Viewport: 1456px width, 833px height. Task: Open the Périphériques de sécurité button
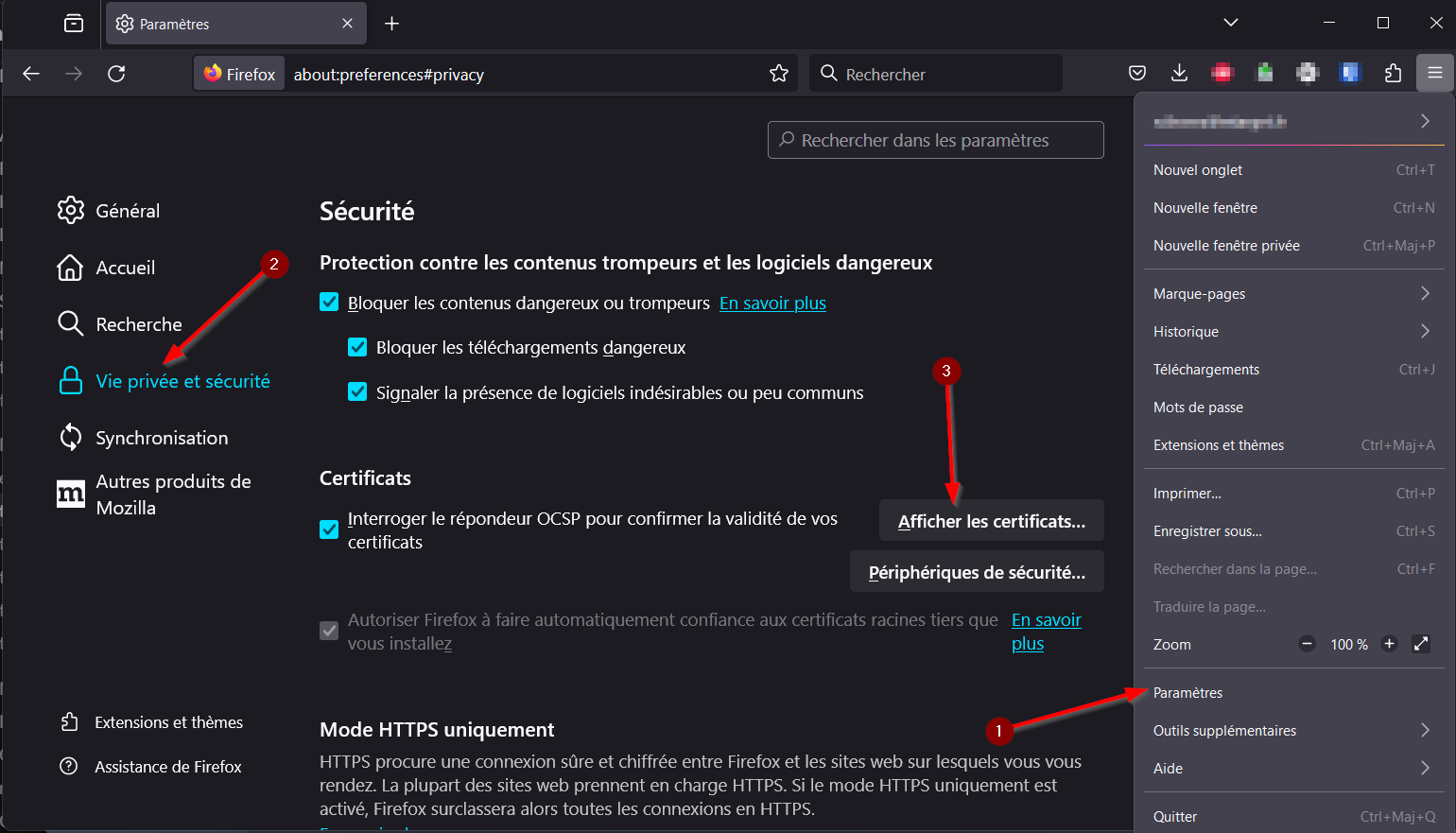pos(977,572)
